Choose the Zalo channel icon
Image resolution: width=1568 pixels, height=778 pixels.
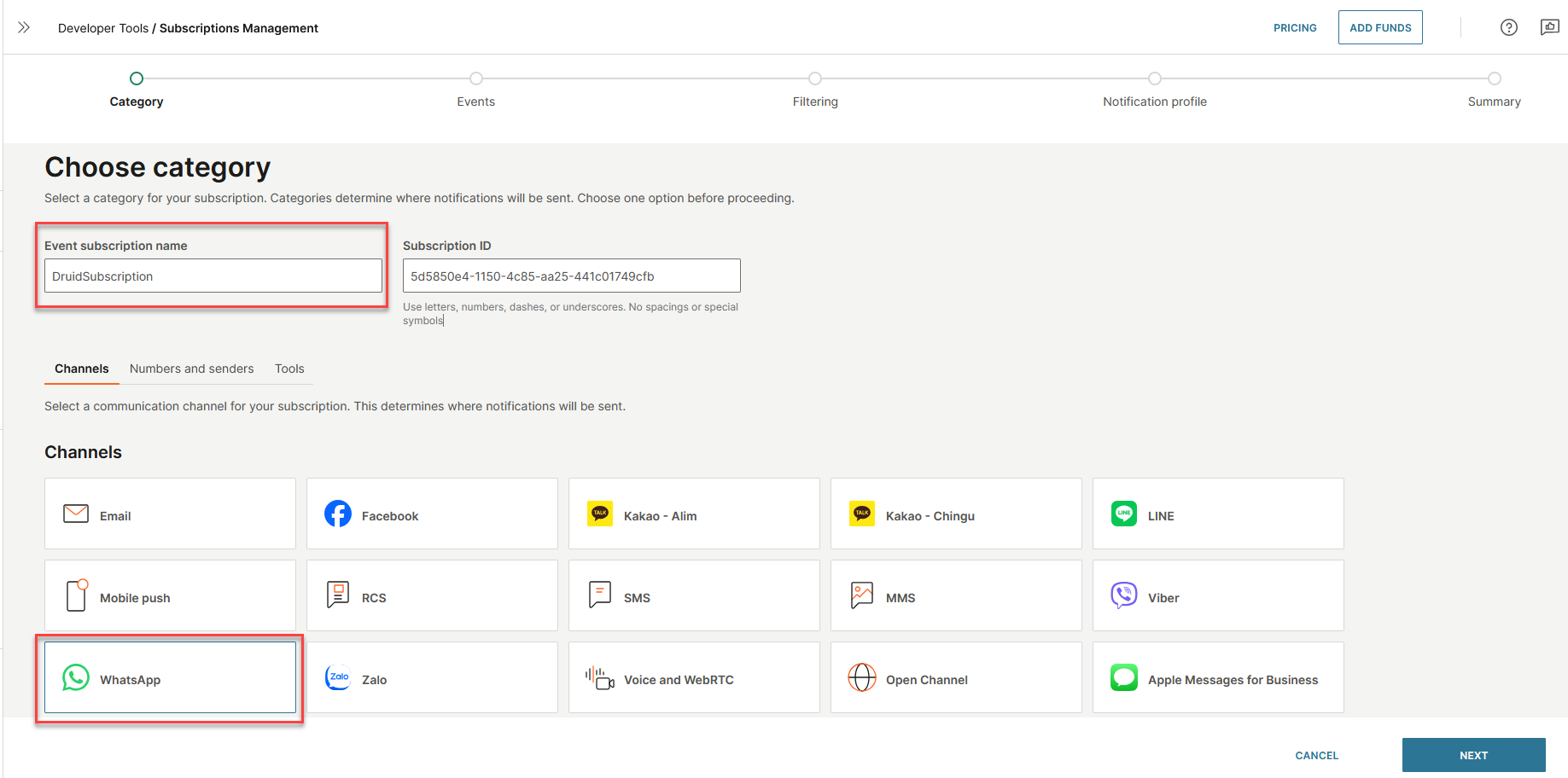(x=338, y=678)
